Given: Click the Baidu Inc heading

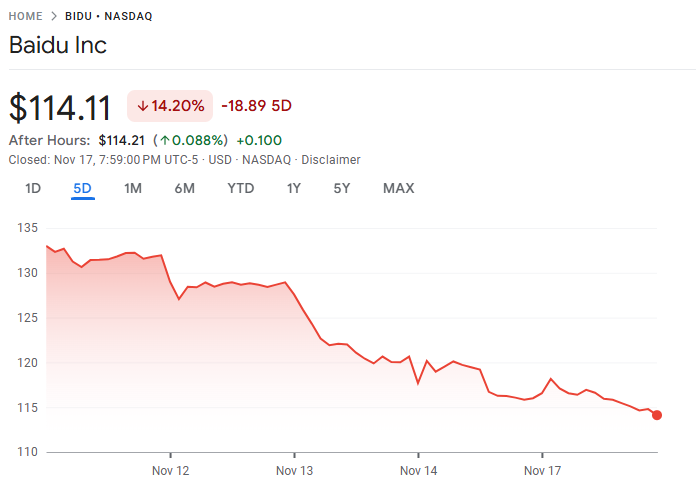Looking at the screenshot, I should 58,45.
